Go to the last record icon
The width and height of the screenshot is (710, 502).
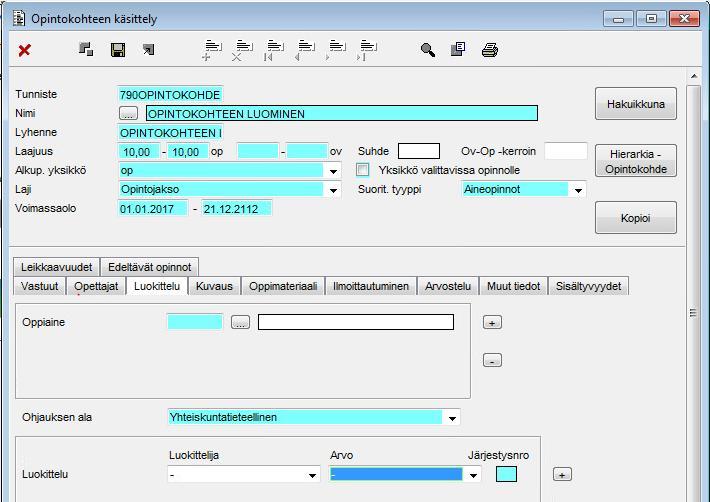tap(366, 50)
